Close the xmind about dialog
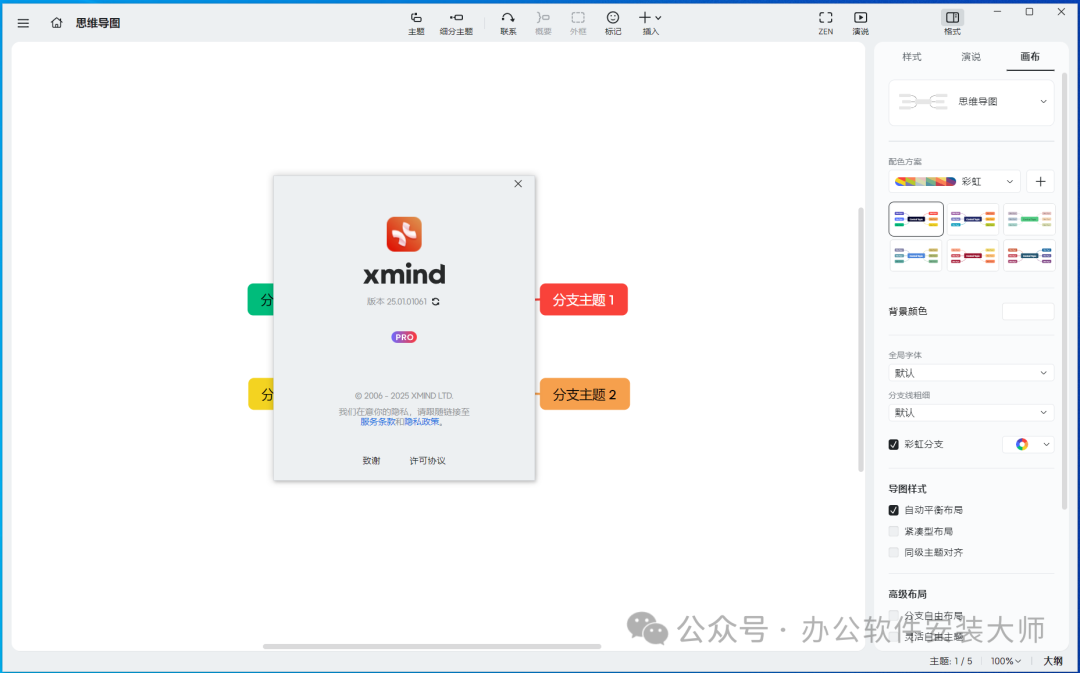The height and width of the screenshot is (673, 1080). (518, 184)
